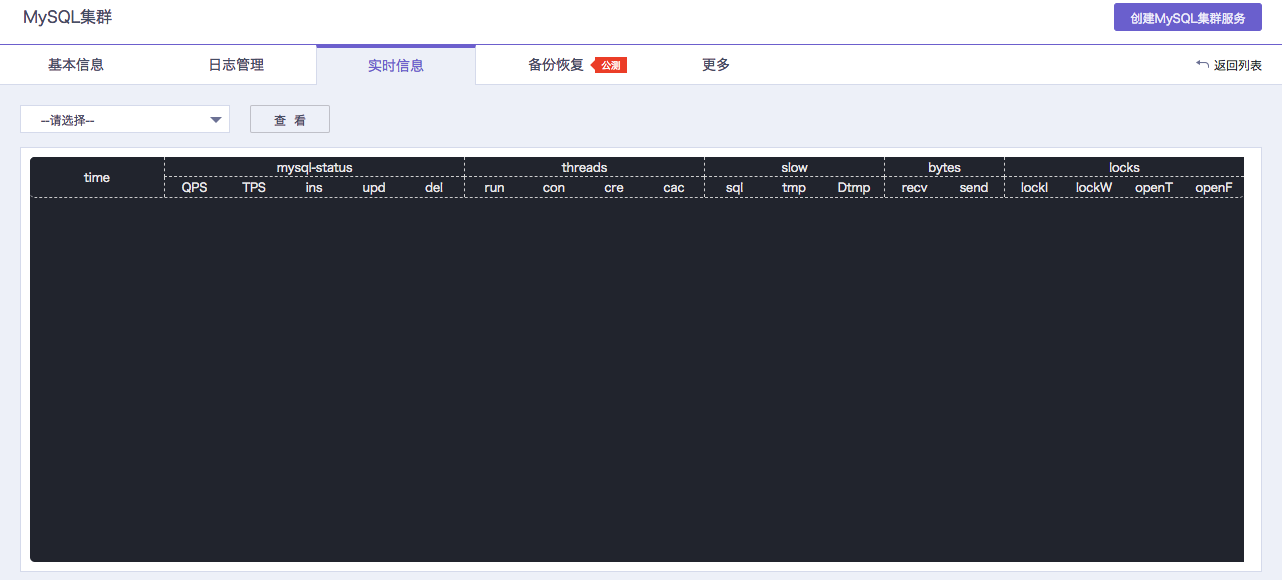Screen dimensions: 1282x580
Task: Click the Dtmp column header
Action: pos(854,187)
